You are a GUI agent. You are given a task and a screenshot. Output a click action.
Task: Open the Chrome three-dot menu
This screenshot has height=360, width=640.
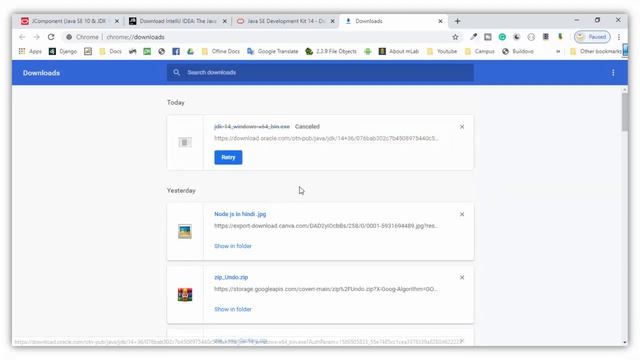click(619, 37)
